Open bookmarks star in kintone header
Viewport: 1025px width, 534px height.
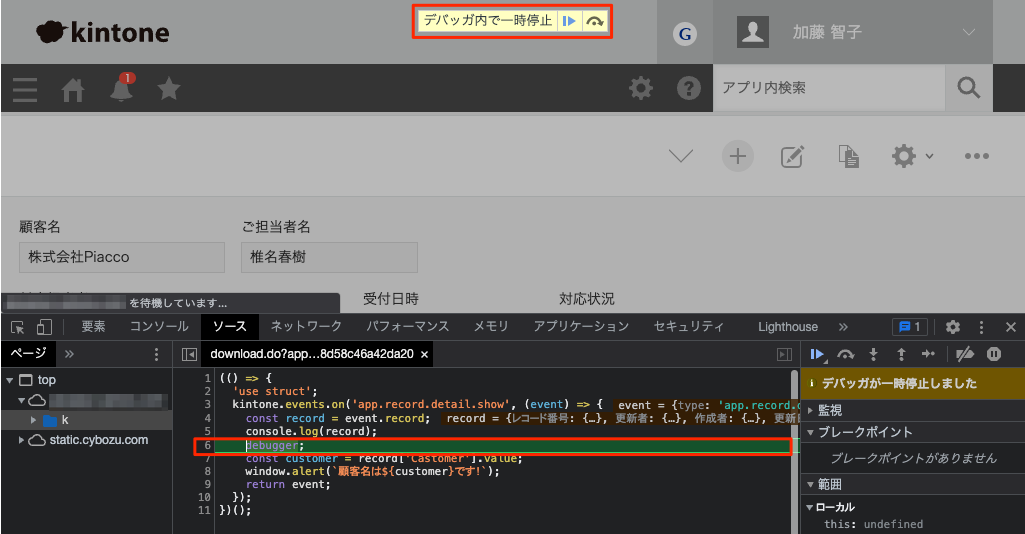tap(169, 88)
